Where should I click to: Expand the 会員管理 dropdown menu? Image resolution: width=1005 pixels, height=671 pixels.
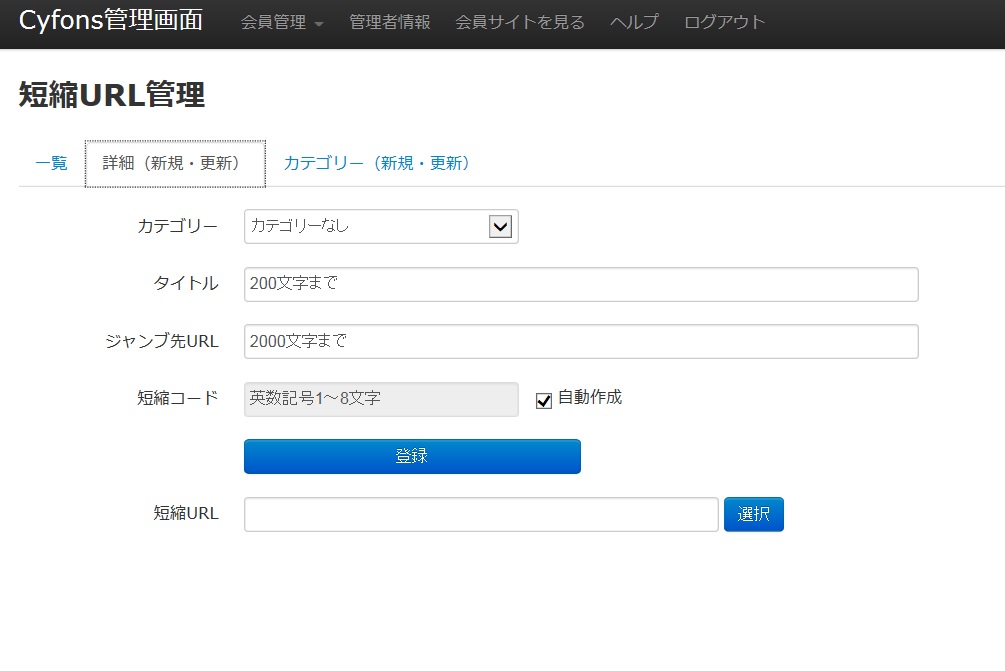[282, 22]
